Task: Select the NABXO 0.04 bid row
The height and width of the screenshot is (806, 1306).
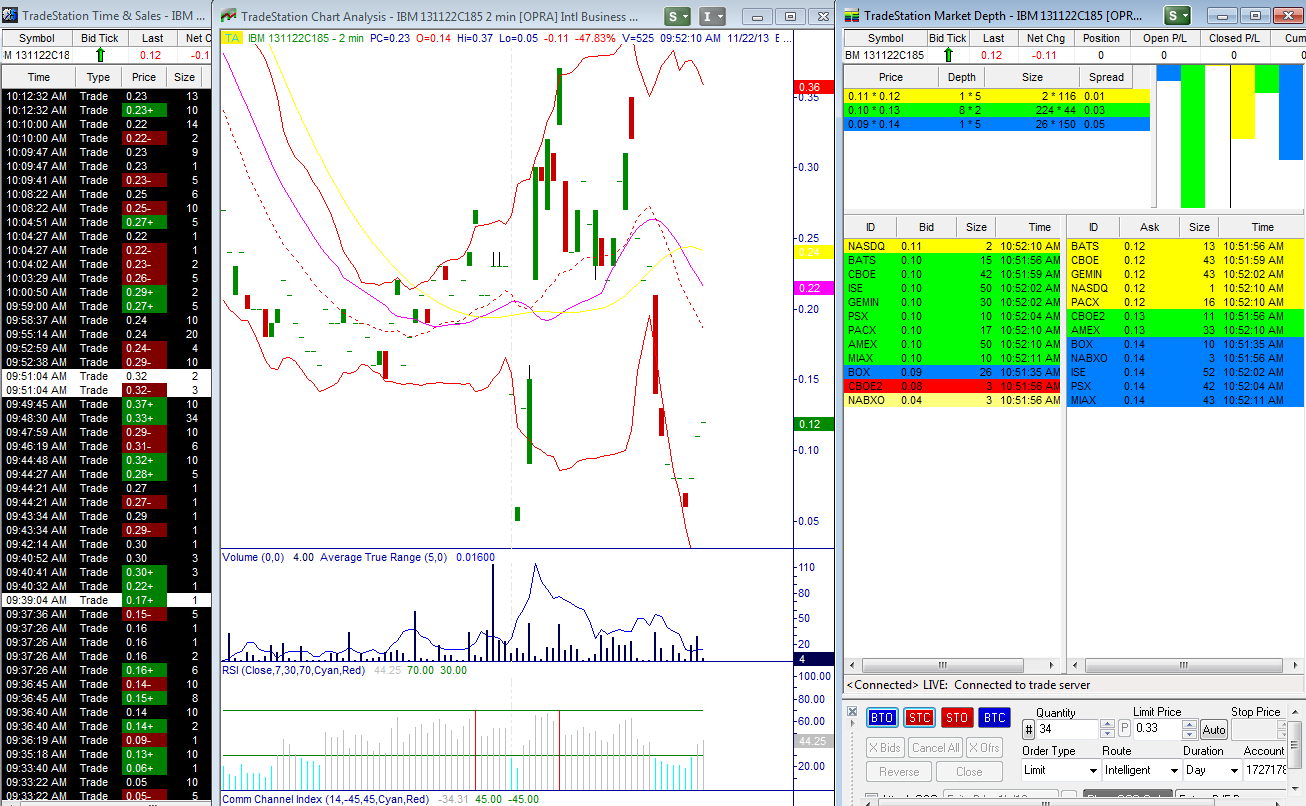Action: click(x=953, y=400)
